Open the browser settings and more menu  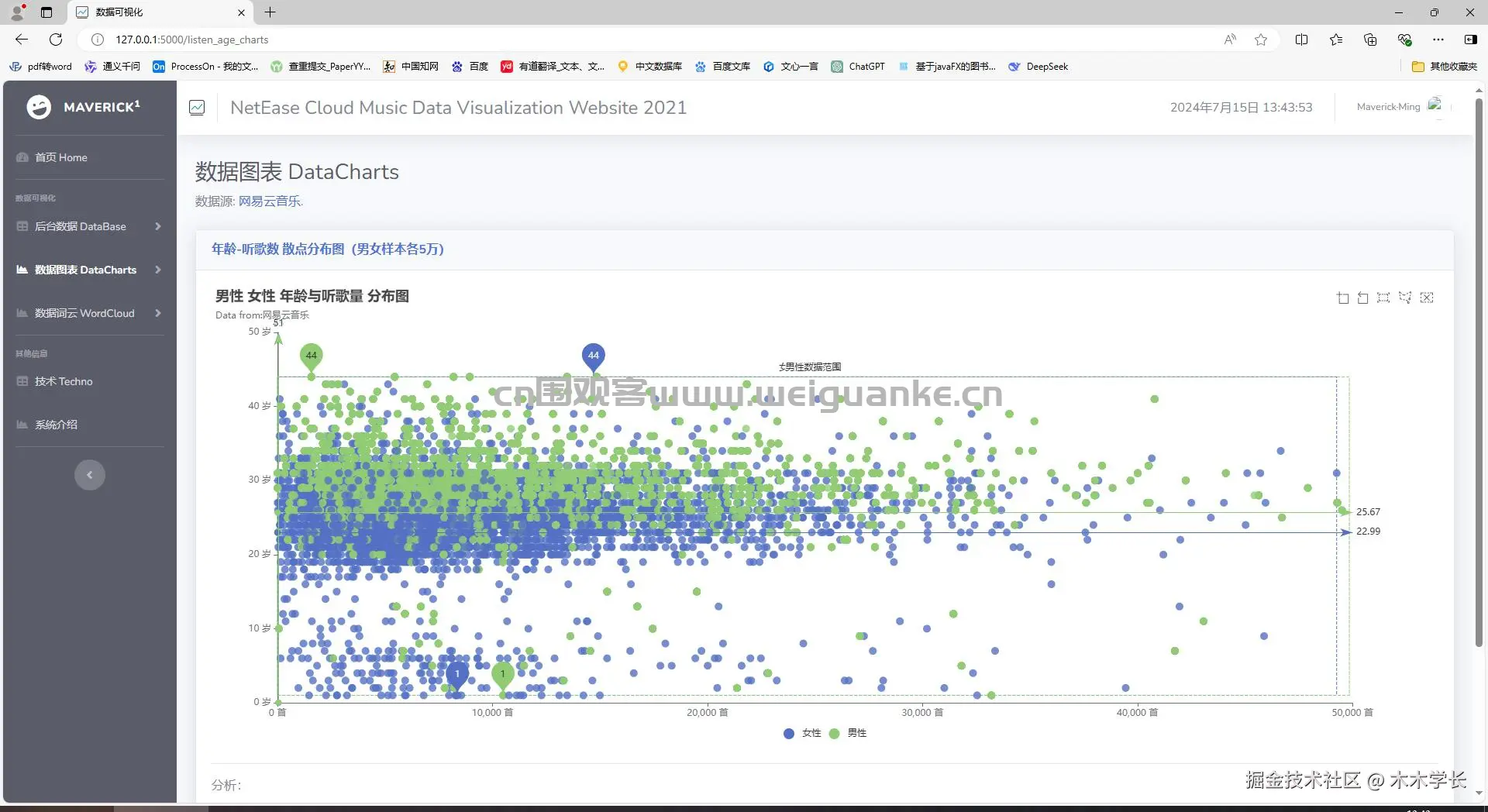click(x=1438, y=40)
